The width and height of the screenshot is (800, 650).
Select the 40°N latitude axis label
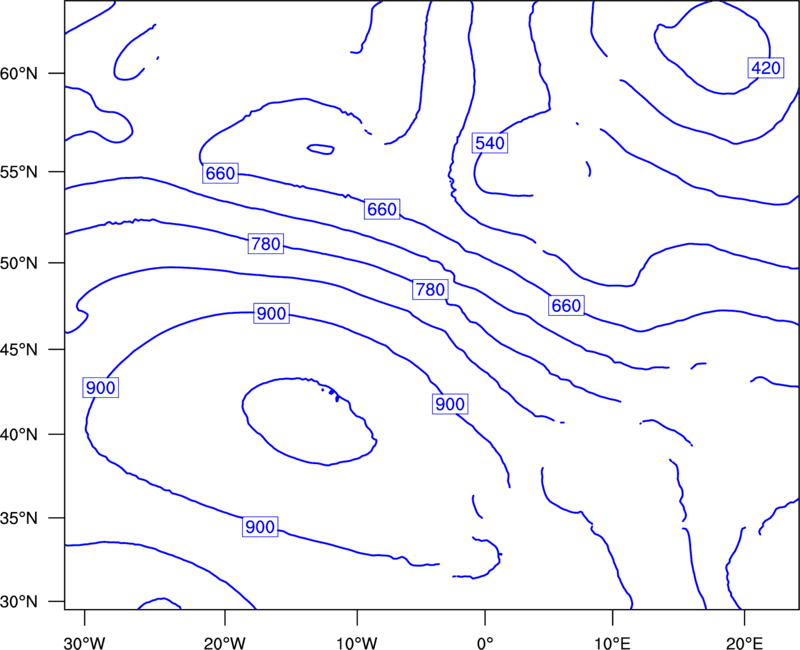[19, 435]
